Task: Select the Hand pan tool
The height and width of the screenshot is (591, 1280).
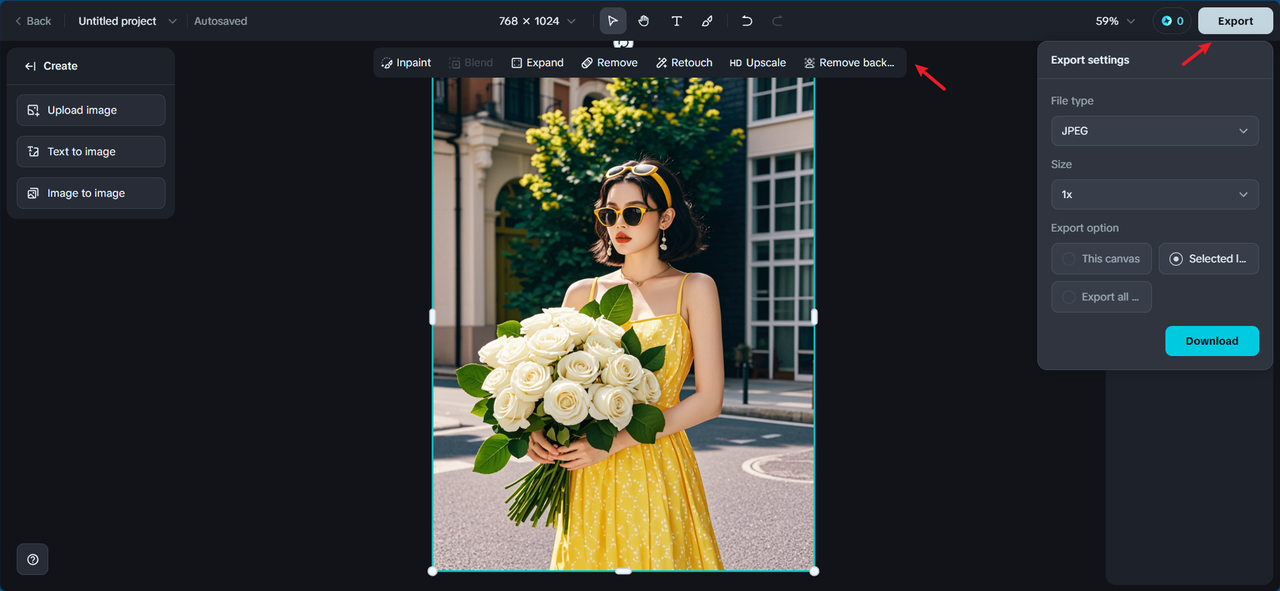Action: 644,21
